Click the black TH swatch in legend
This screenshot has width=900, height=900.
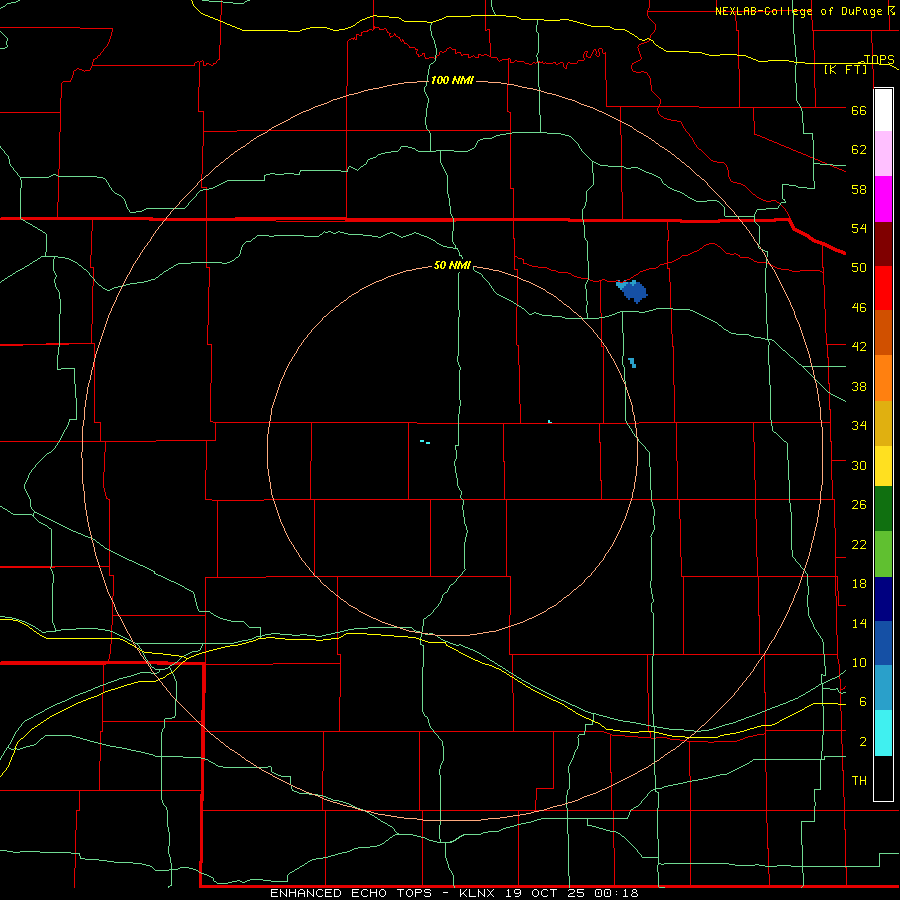883,778
